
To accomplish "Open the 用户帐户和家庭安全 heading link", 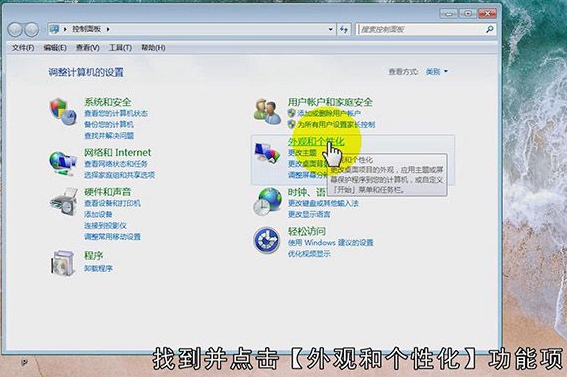I will [x=330, y=102].
